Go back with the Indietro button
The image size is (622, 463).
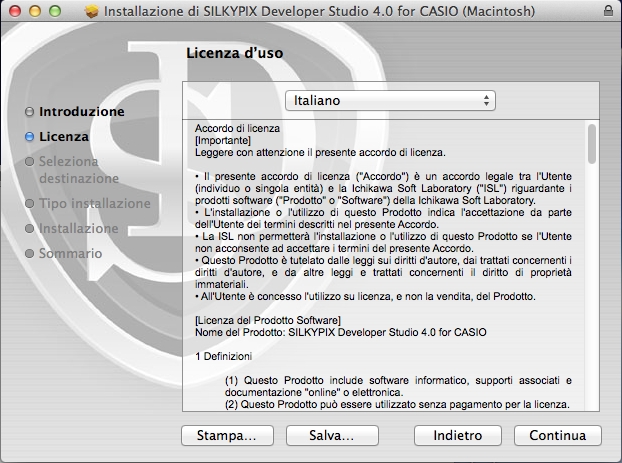pos(458,435)
